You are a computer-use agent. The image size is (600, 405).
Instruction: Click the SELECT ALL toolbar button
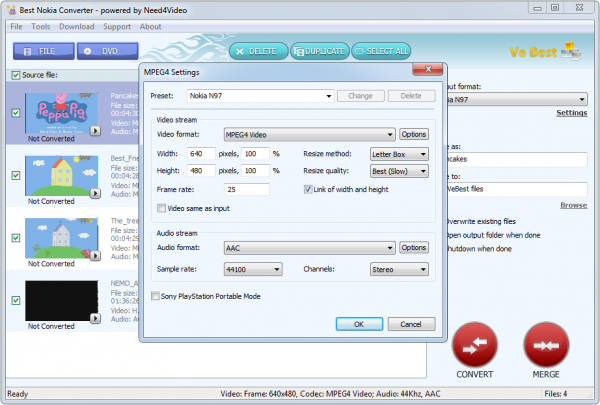coord(381,51)
